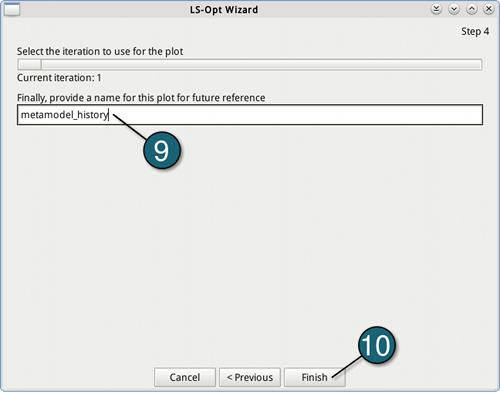The height and width of the screenshot is (394, 500).
Task: Click 'Select the iteration to use for the plot'
Action: (100, 51)
